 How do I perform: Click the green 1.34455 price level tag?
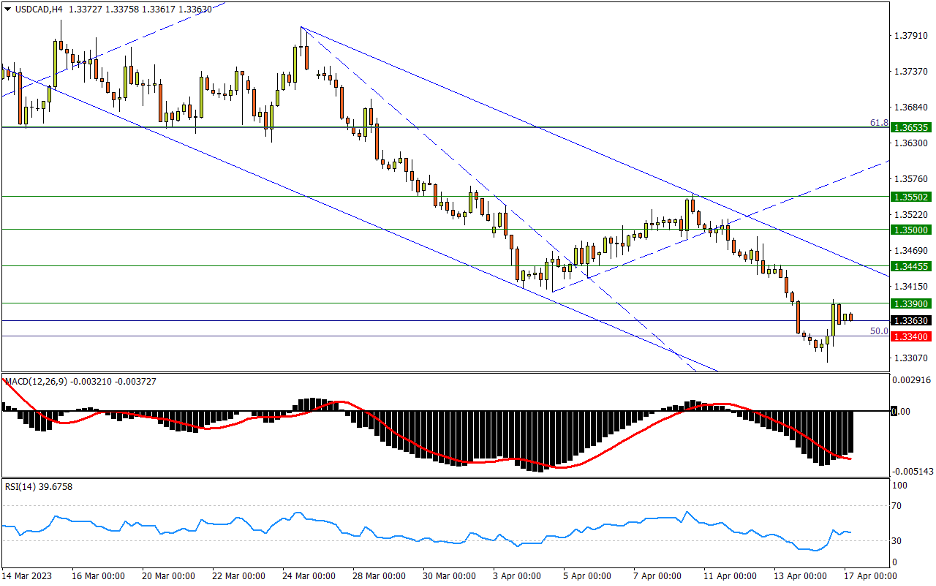pyautogui.click(x=912, y=266)
